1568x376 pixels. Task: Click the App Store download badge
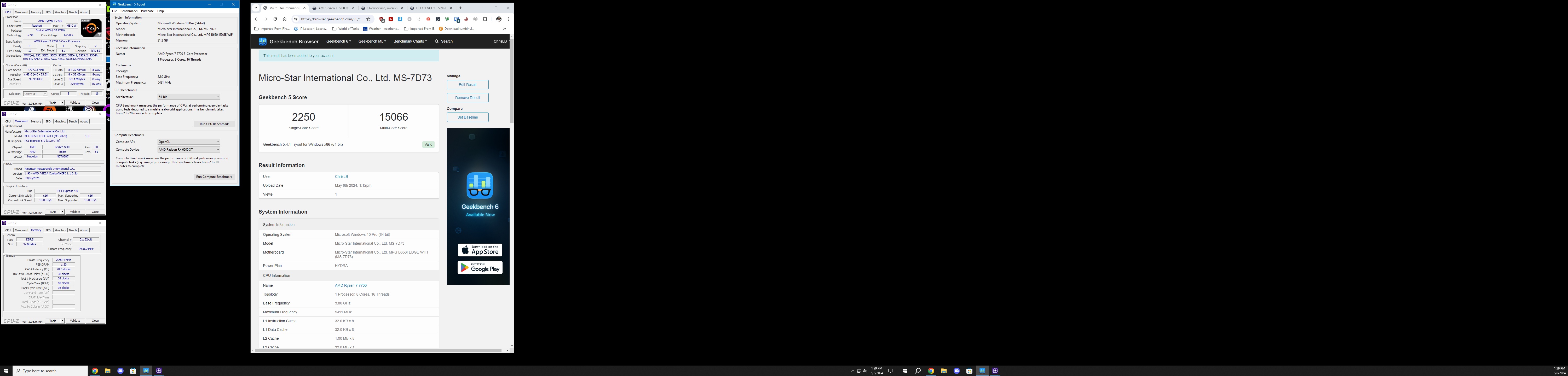(480, 250)
